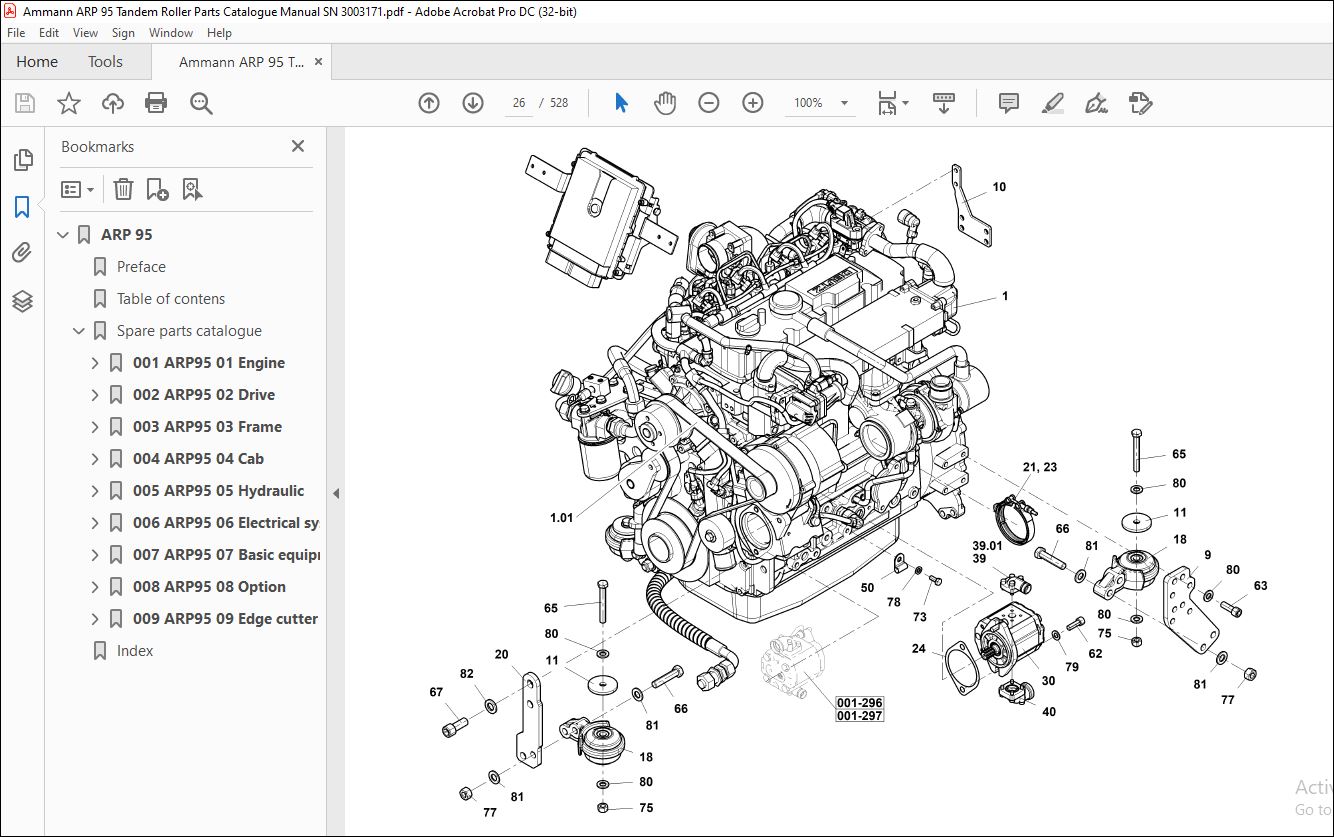Screen dimensions: 1334x837
Task: Add a new bookmark icon
Action: coord(157,189)
